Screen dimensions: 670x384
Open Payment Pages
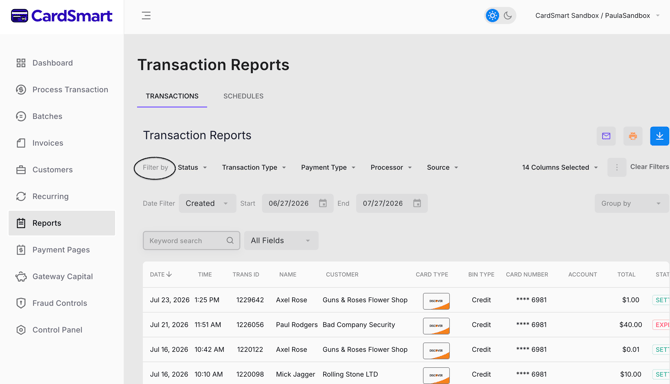tap(62, 250)
